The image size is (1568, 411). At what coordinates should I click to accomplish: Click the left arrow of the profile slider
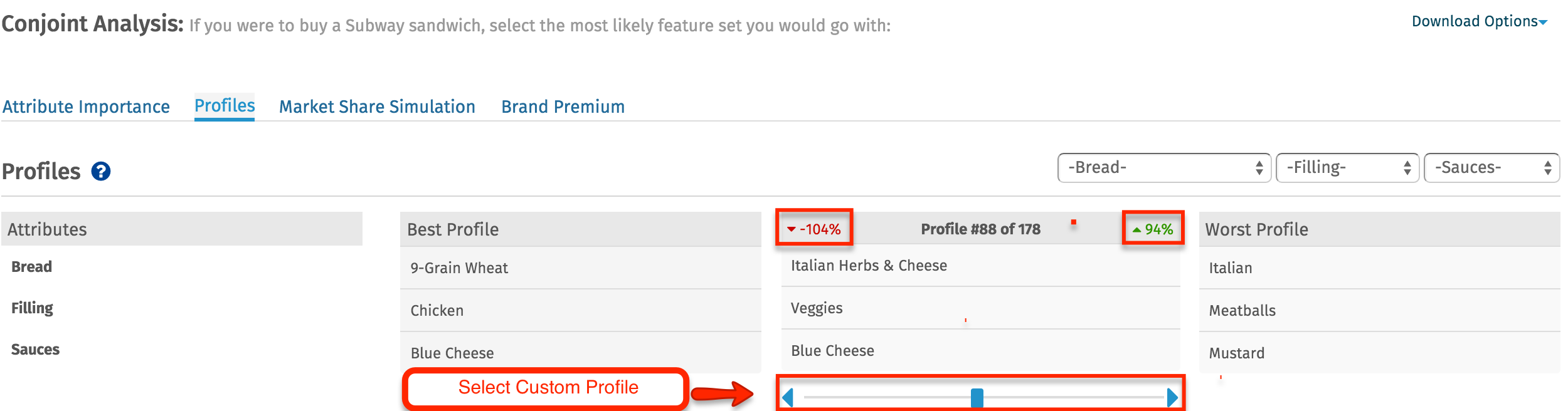point(788,397)
